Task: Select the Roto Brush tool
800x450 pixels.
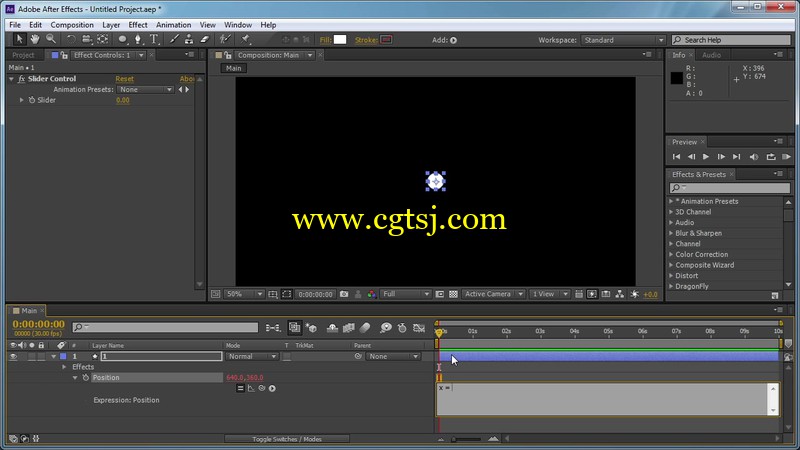Action: pyautogui.click(x=225, y=39)
